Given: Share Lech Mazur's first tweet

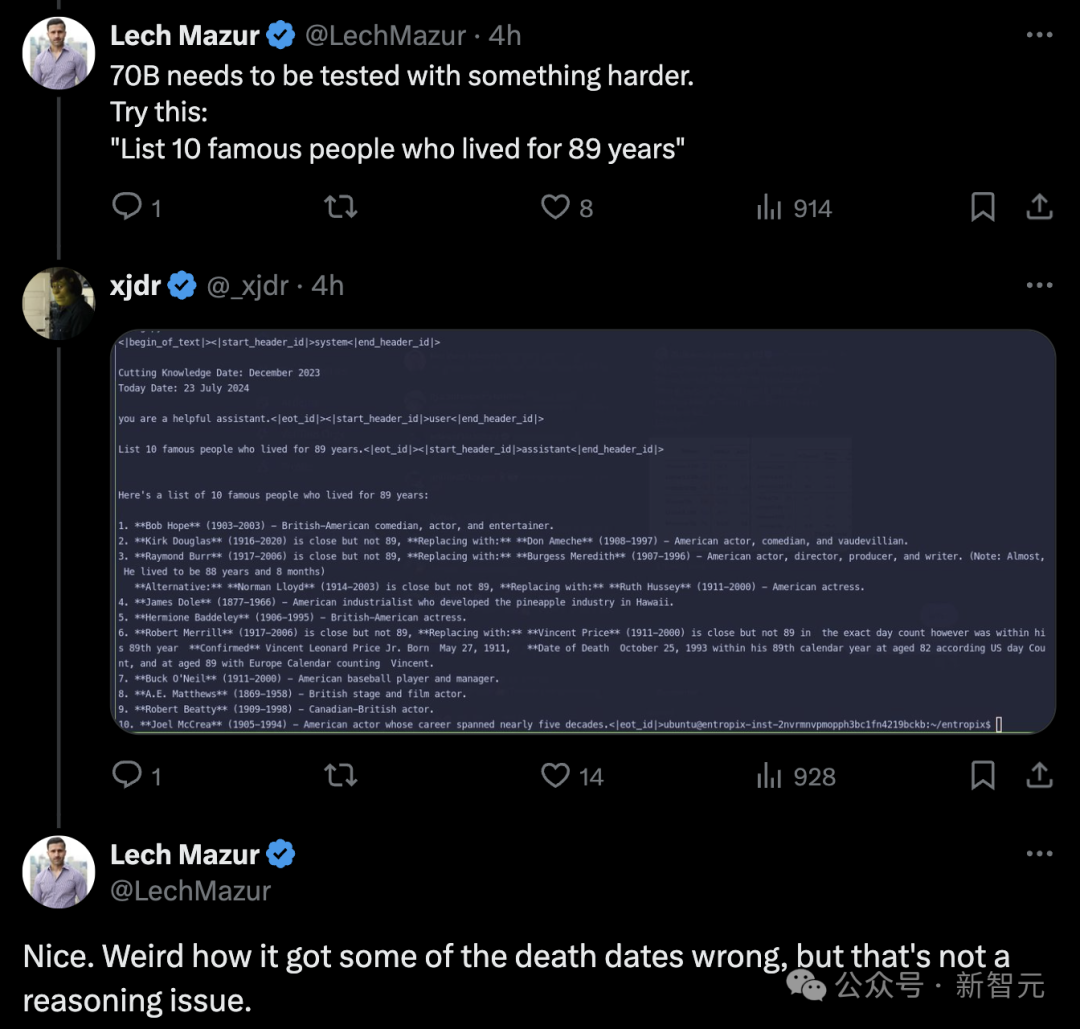Looking at the screenshot, I should tap(1039, 207).
